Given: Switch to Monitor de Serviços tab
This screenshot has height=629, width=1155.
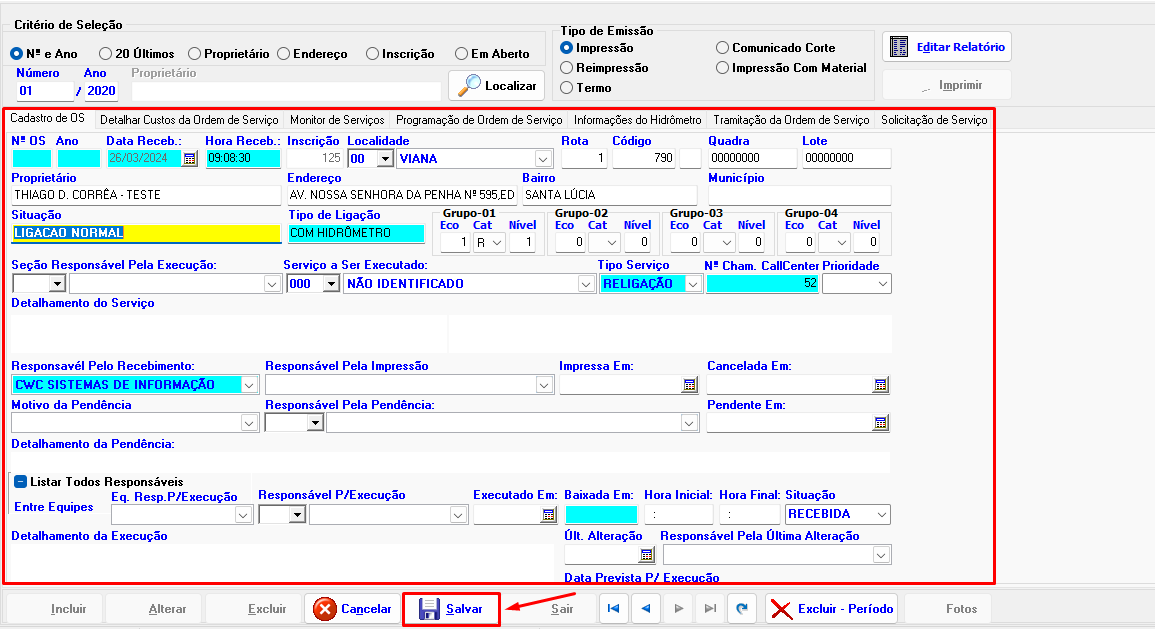Looking at the screenshot, I should coord(336,120).
